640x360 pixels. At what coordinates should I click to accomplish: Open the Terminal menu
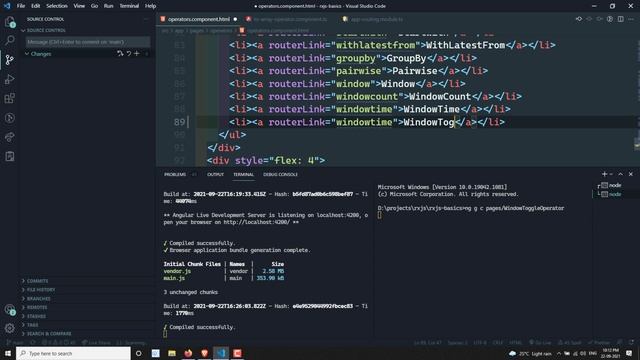129,6
